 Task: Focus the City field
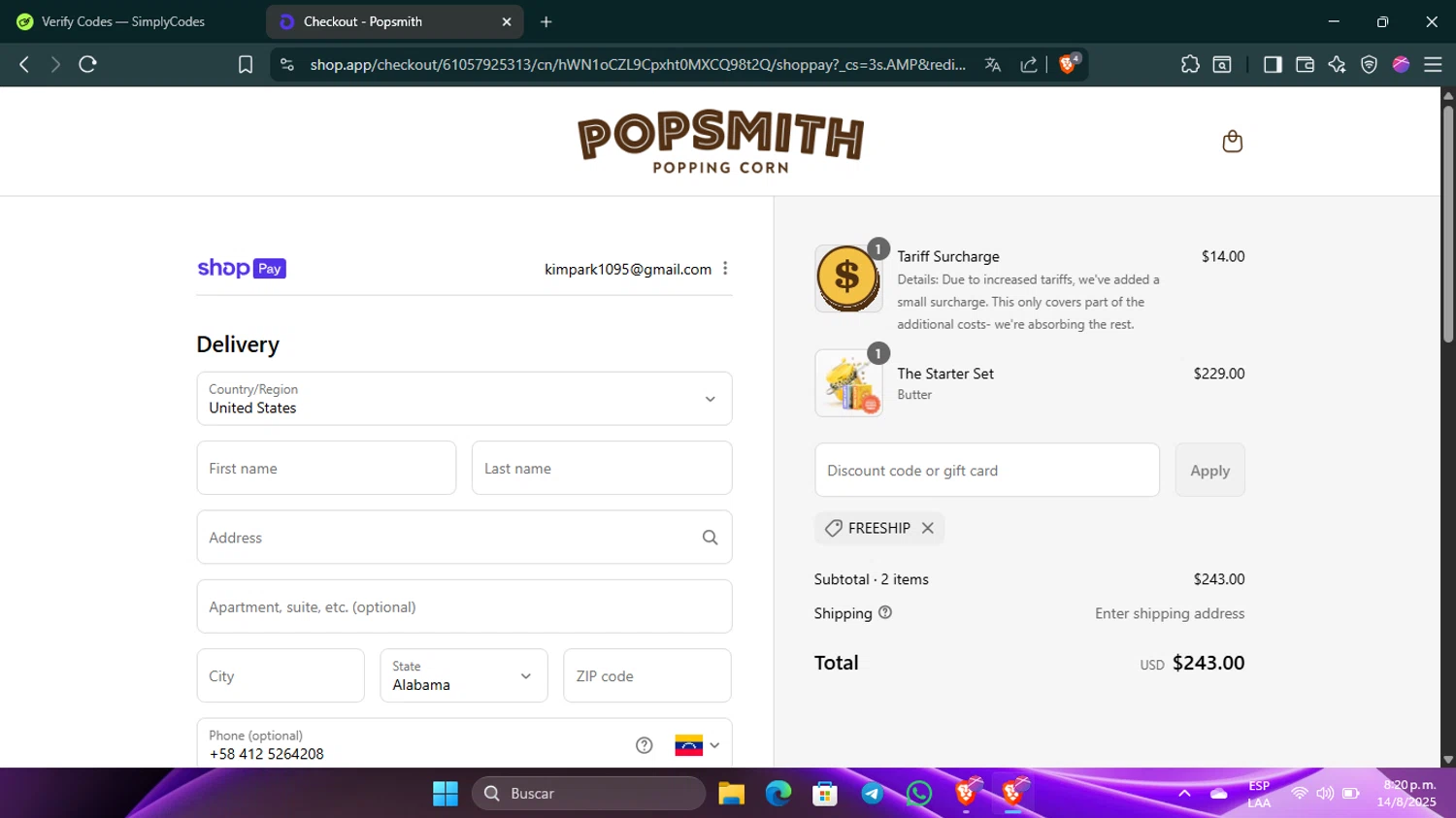coord(281,675)
